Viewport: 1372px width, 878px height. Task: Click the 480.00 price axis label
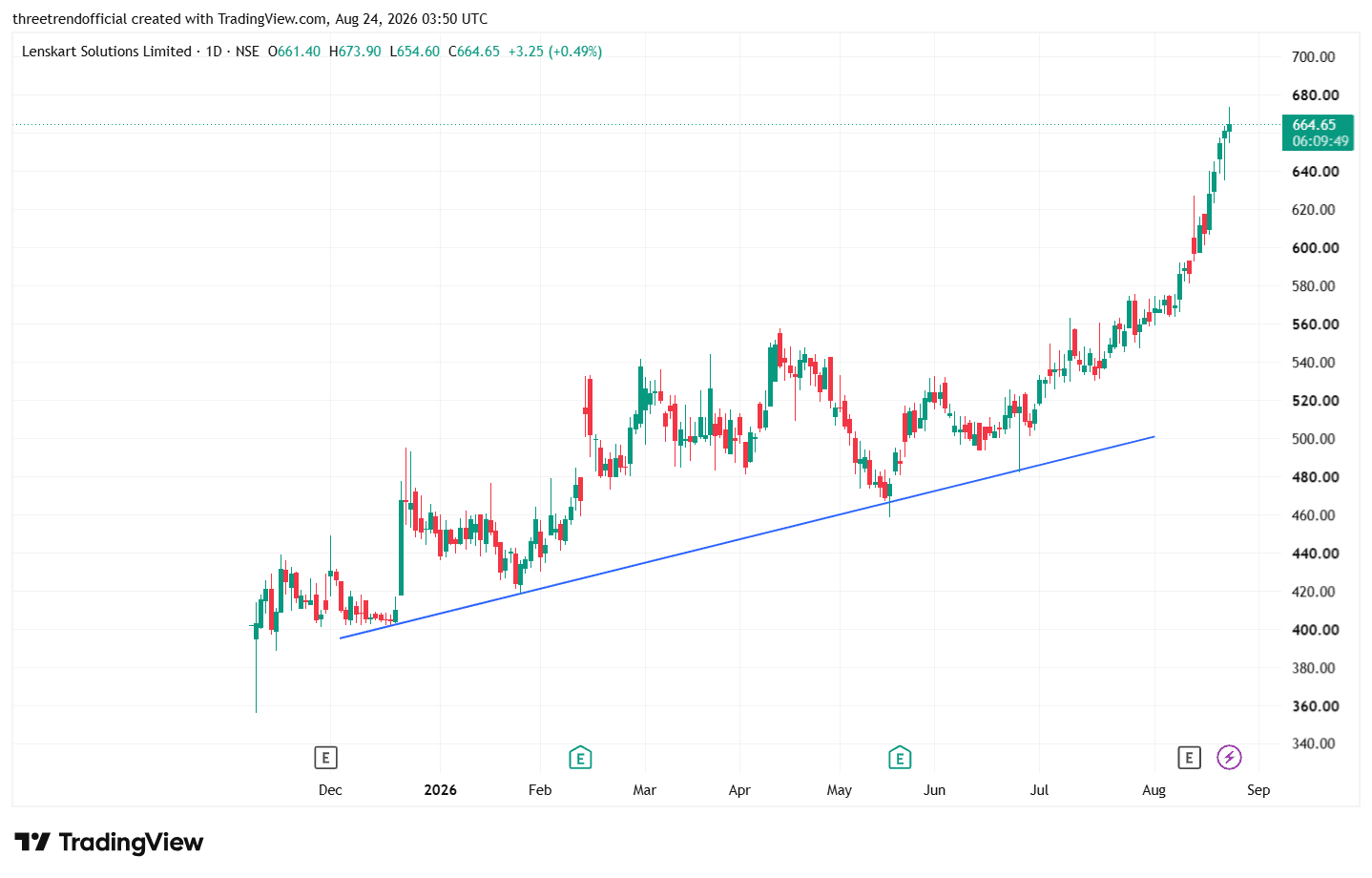pyautogui.click(x=1316, y=477)
